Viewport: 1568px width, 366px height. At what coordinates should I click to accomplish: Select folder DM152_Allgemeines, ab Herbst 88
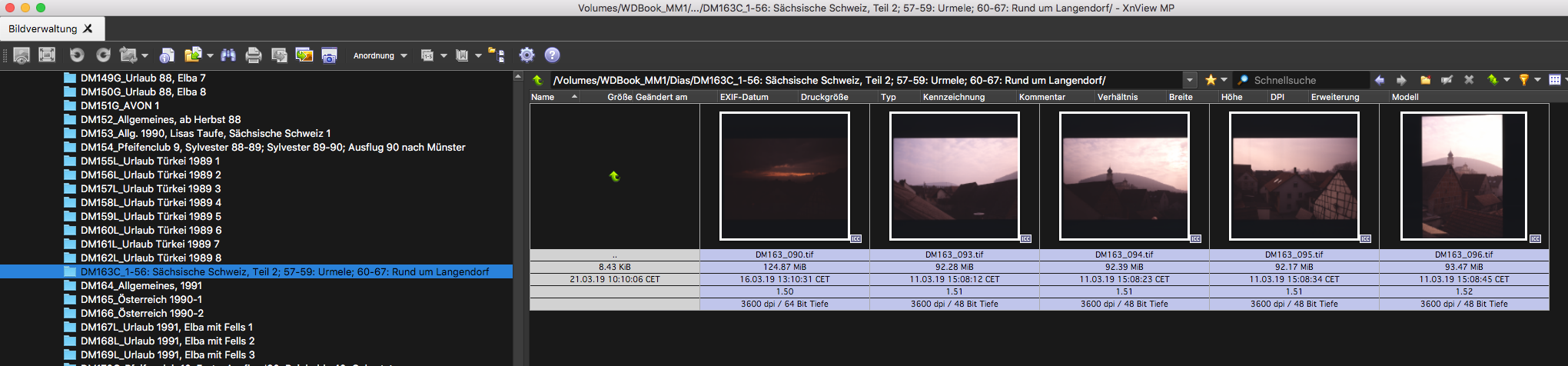point(161,119)
